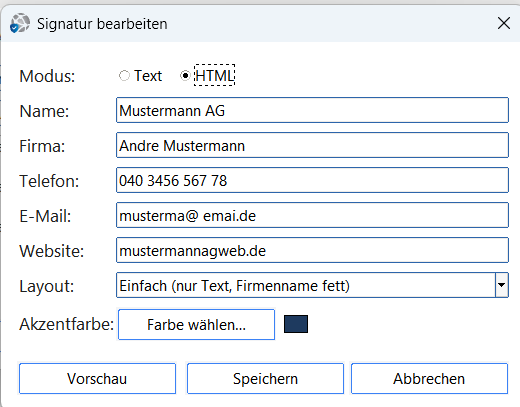The image size is (520, 407).
Task: Click the app icon in the title bar
Action: tap(20, 23)
